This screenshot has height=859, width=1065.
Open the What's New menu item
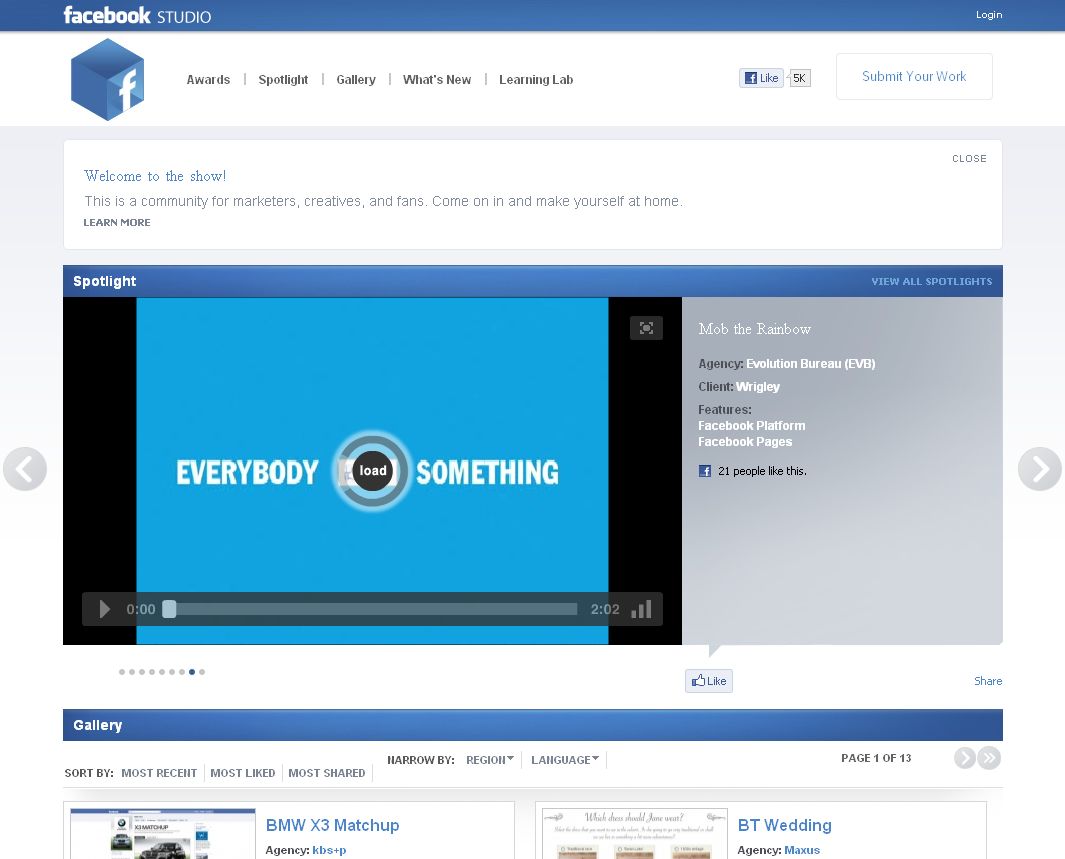(x=437, y=79)
